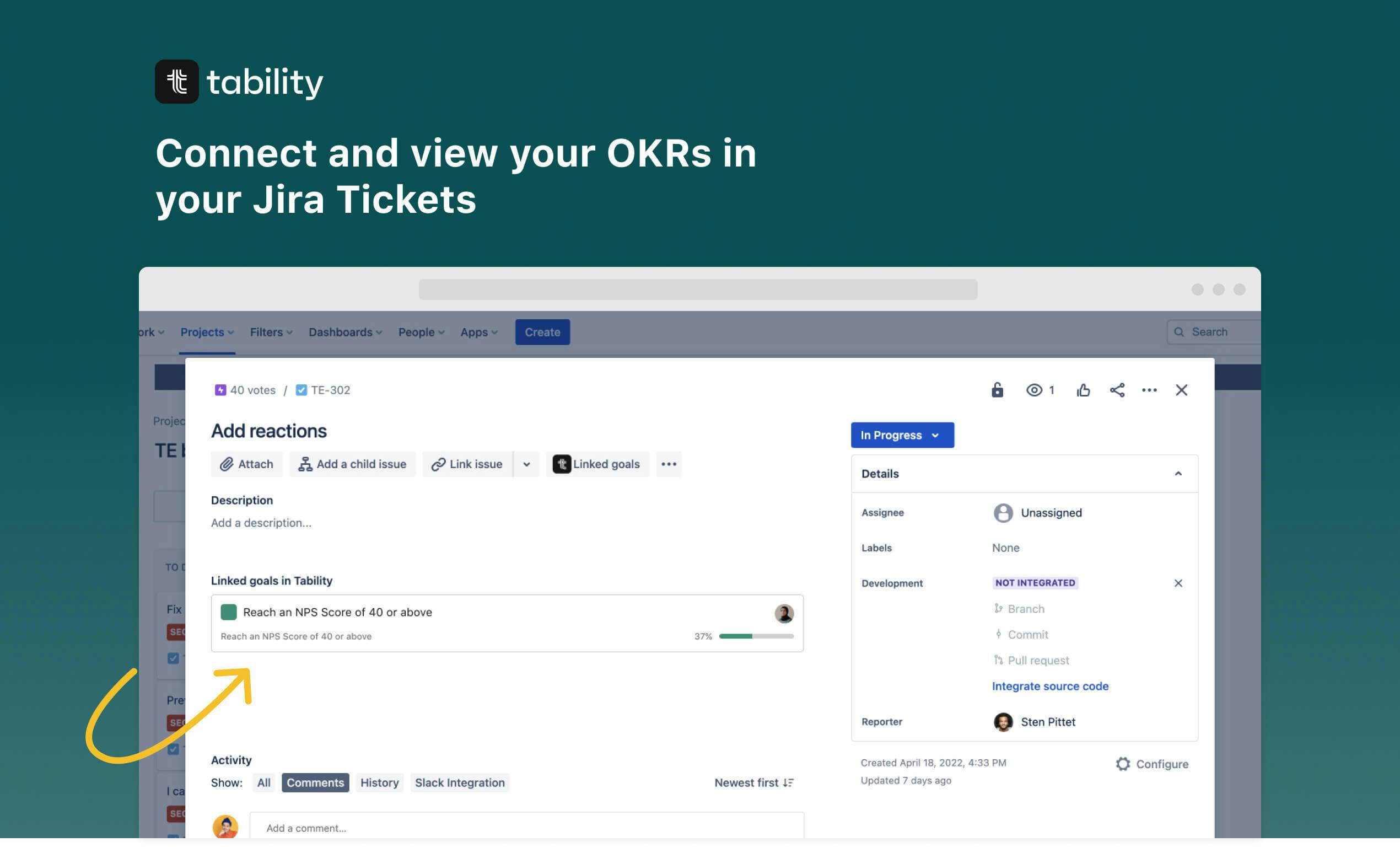
Task: Click the NOT INTEGRATED badge
Action: click(1035, 583)
